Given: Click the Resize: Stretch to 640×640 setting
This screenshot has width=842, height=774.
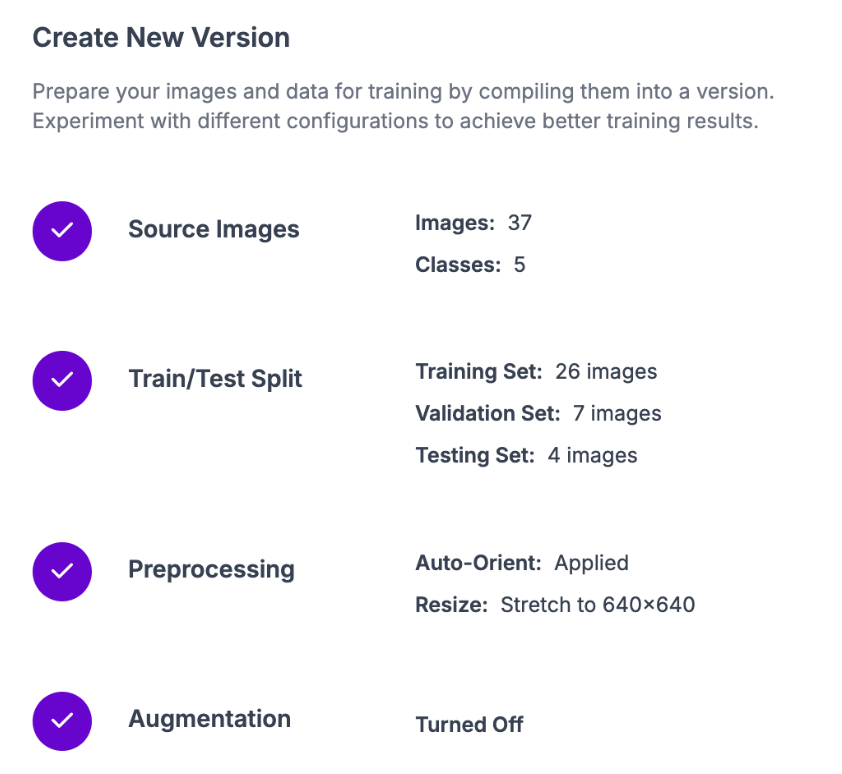Looking at the screenshot, I should coord(555,605).
